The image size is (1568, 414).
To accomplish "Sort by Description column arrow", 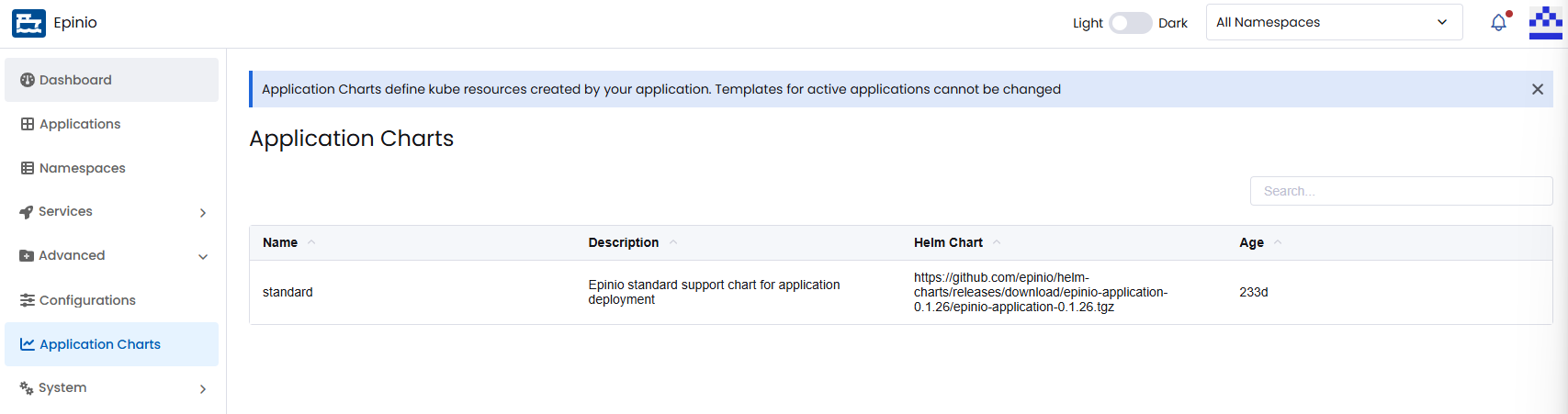I will point(673,242).
